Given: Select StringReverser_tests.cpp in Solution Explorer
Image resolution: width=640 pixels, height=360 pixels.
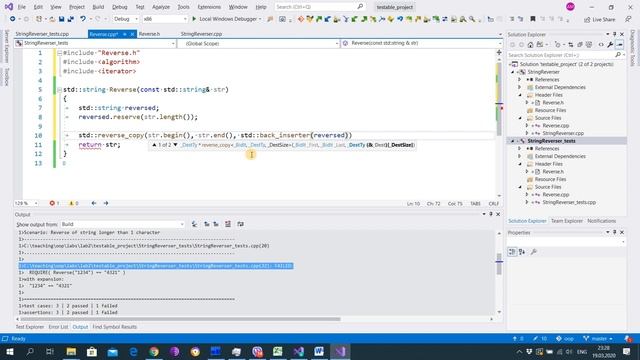Looking at the screenshot, I should (x=569, y=202).
